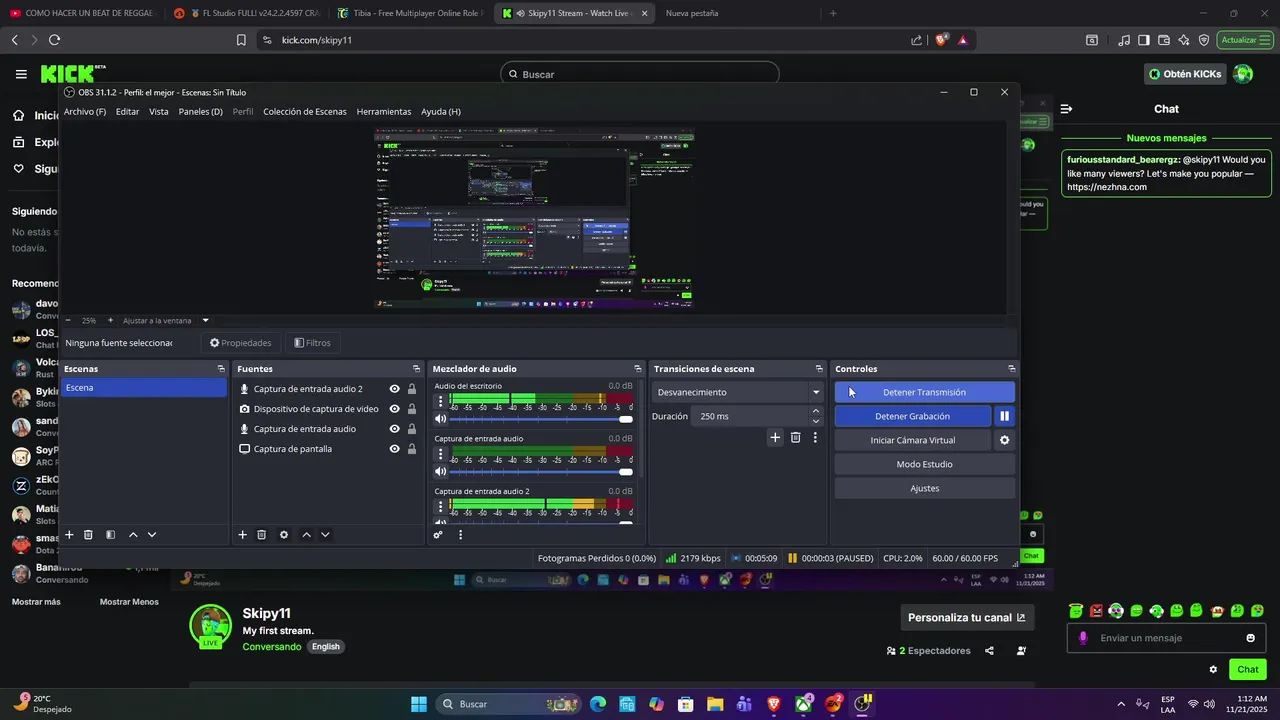The height and width of the screenshot is (720, 1280).
Task: Move scene up in Escenas panel
Action: click(x=133, y=535)
